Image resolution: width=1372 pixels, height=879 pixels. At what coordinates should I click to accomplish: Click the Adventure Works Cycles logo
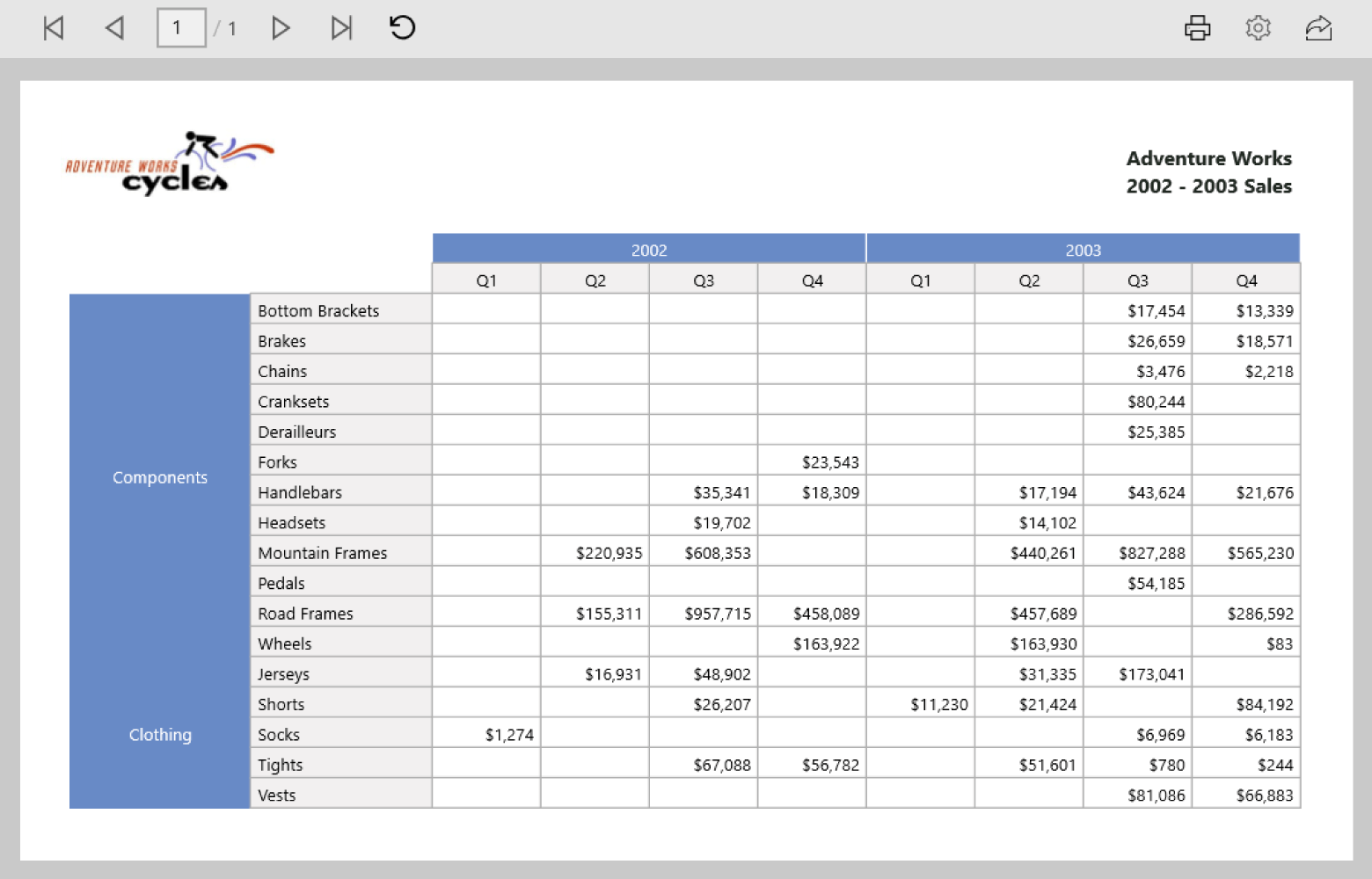(x=170, y=163)
